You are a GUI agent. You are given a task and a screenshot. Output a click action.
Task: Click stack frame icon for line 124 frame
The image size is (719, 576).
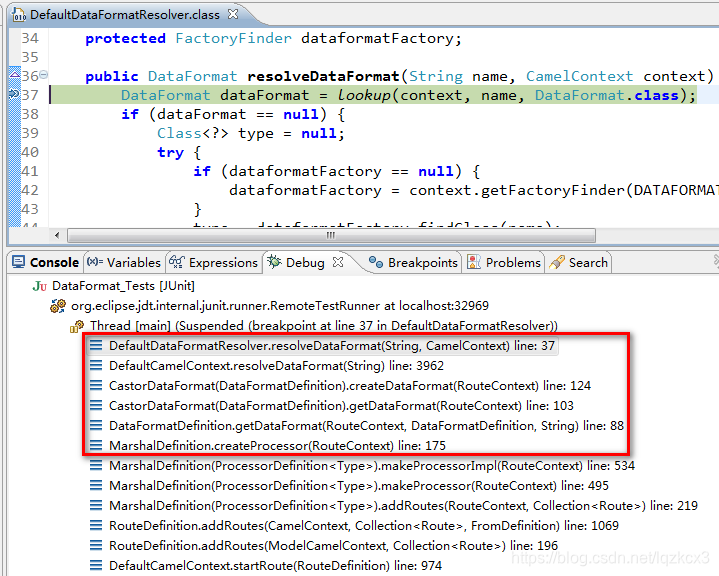pyautogui.click(x=96, y=385)
